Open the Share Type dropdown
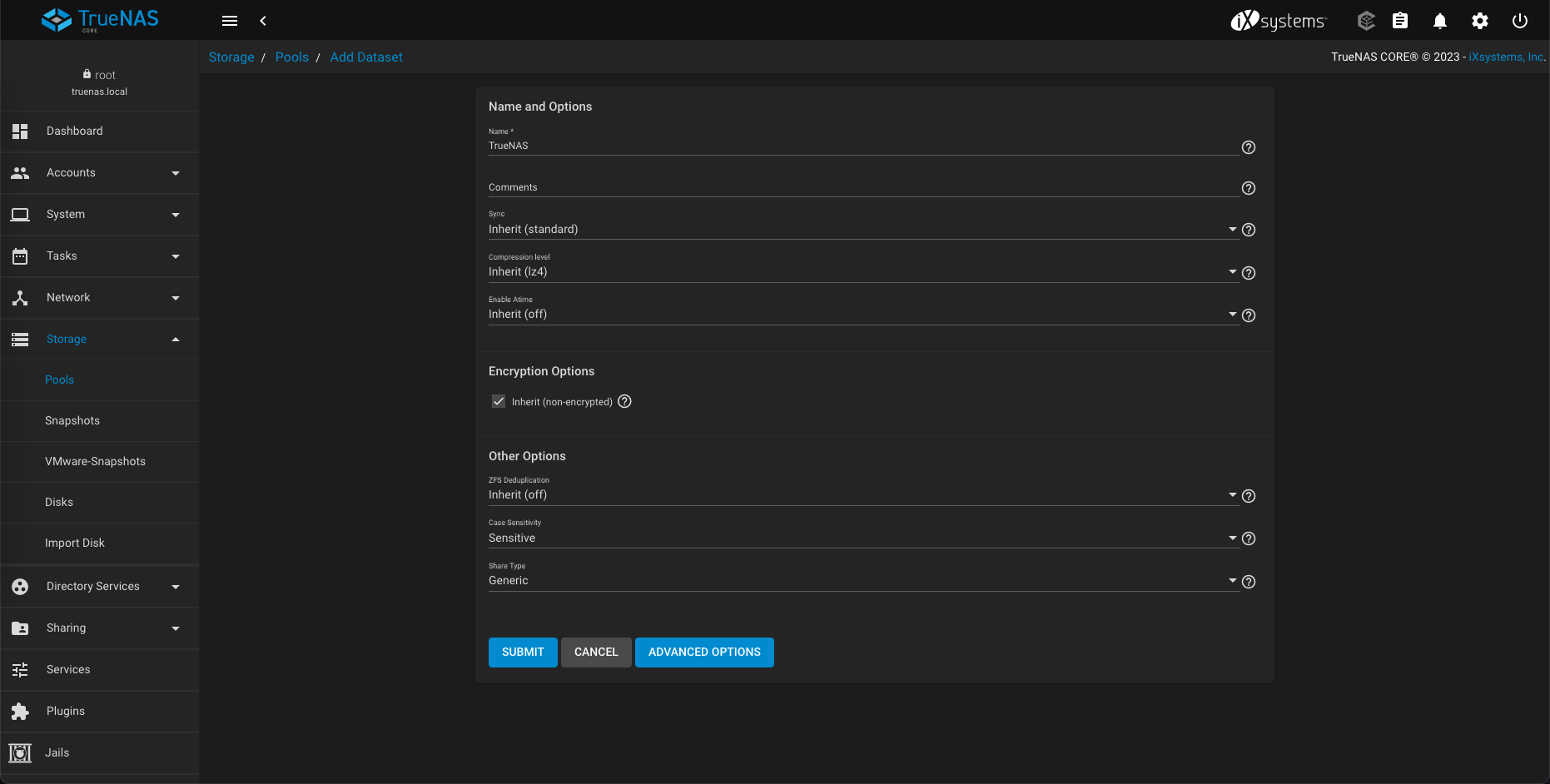Image resolution: width=1550 pixels, height=784 pixels. (862, 581)
